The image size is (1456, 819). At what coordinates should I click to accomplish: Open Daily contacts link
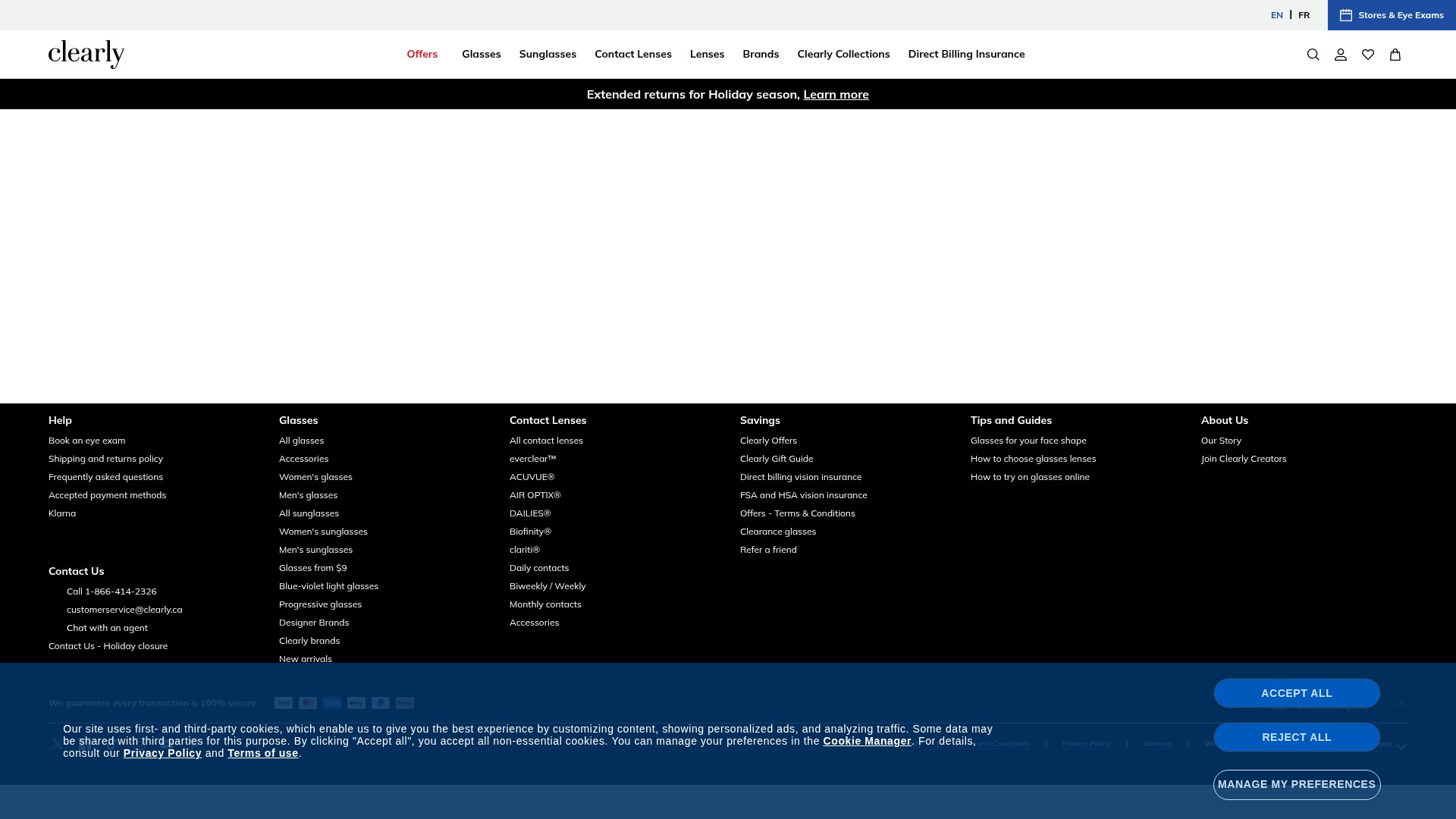pos(539,568)
